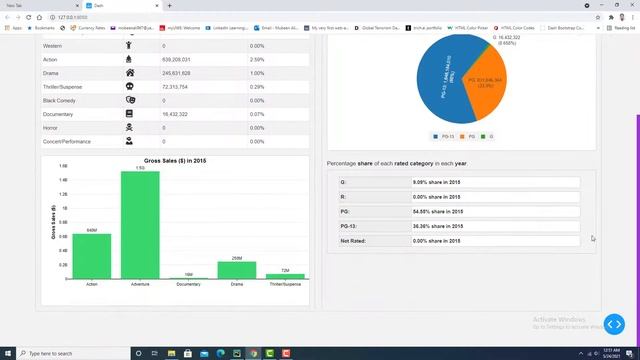
Task: Open Chrome's three-dot menu
Action: click(633, 17)
